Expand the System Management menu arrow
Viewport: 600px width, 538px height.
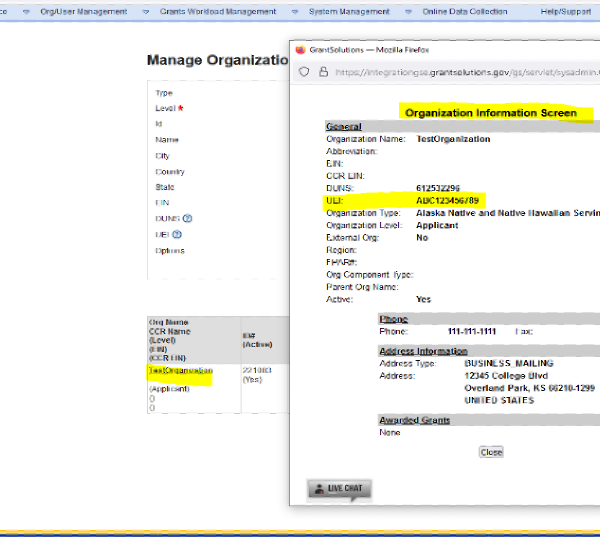[297, 12]
